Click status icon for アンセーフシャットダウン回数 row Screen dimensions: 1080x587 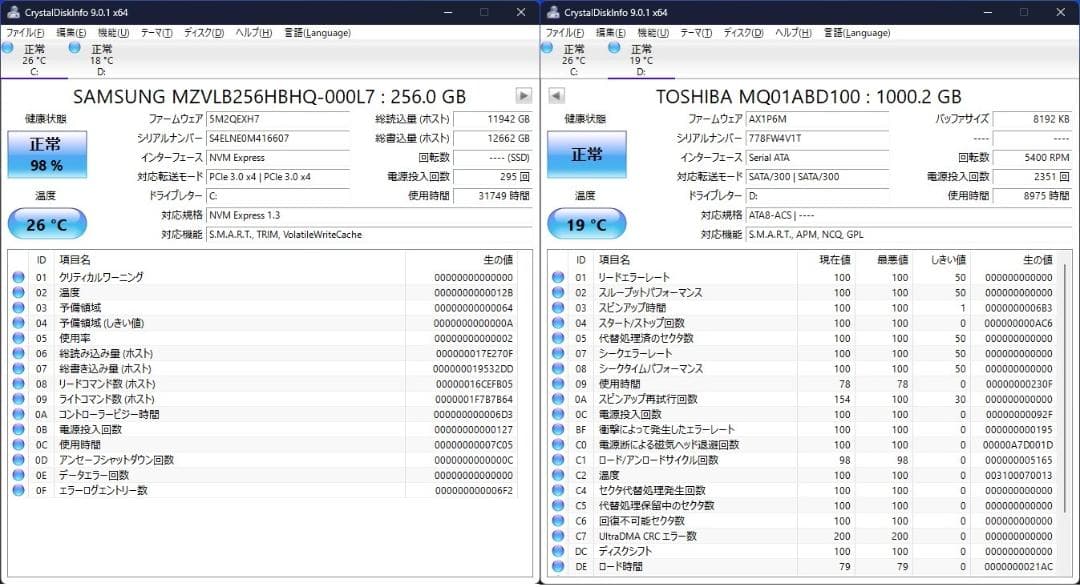tap(19, 460)
